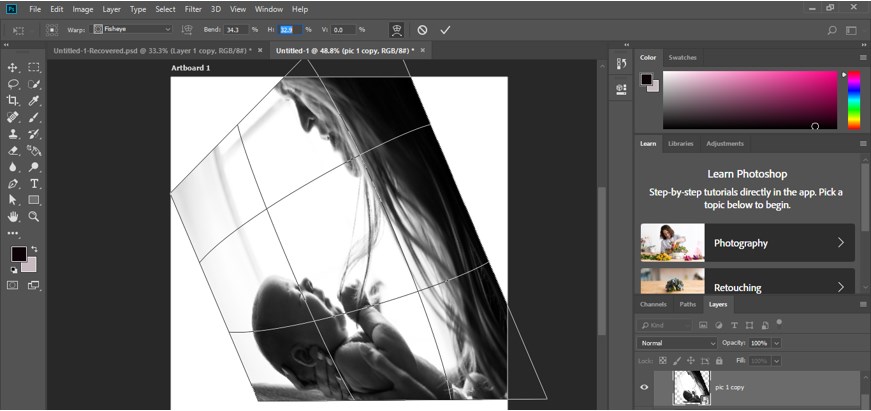Click the foreground color swatch in toolbar
Image resolution: width=871 pixels, height=411 pixels.
[x=18, y=254]
